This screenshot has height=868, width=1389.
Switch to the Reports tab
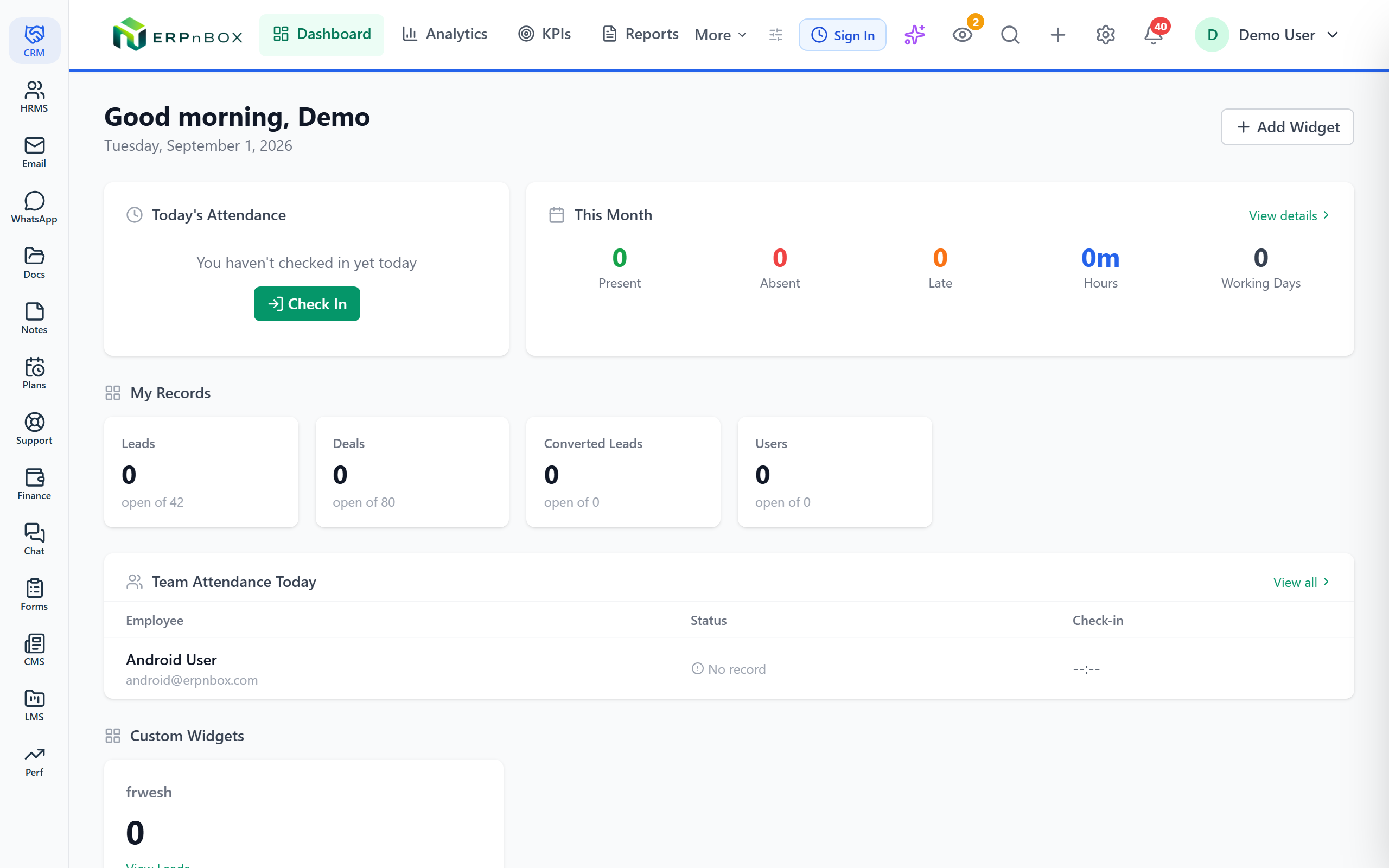[x=640, y=34]
